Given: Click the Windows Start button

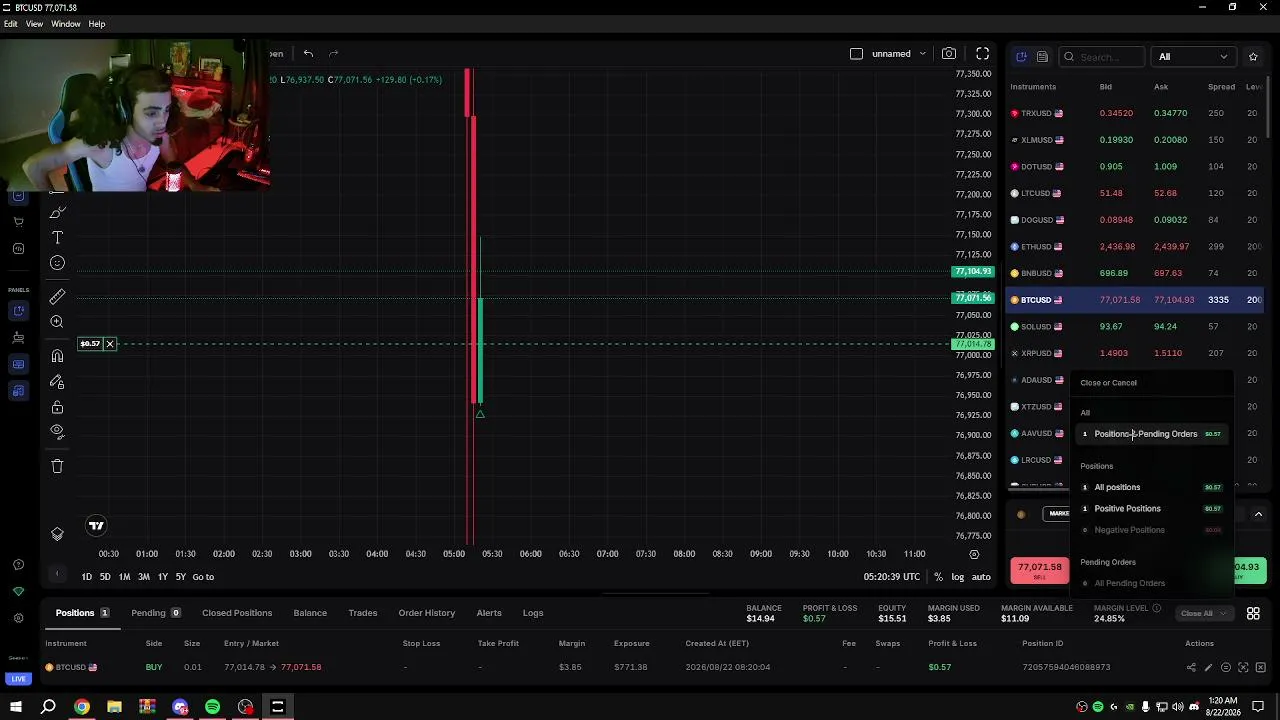Looking at the screenshot, I should coord(15,707).
